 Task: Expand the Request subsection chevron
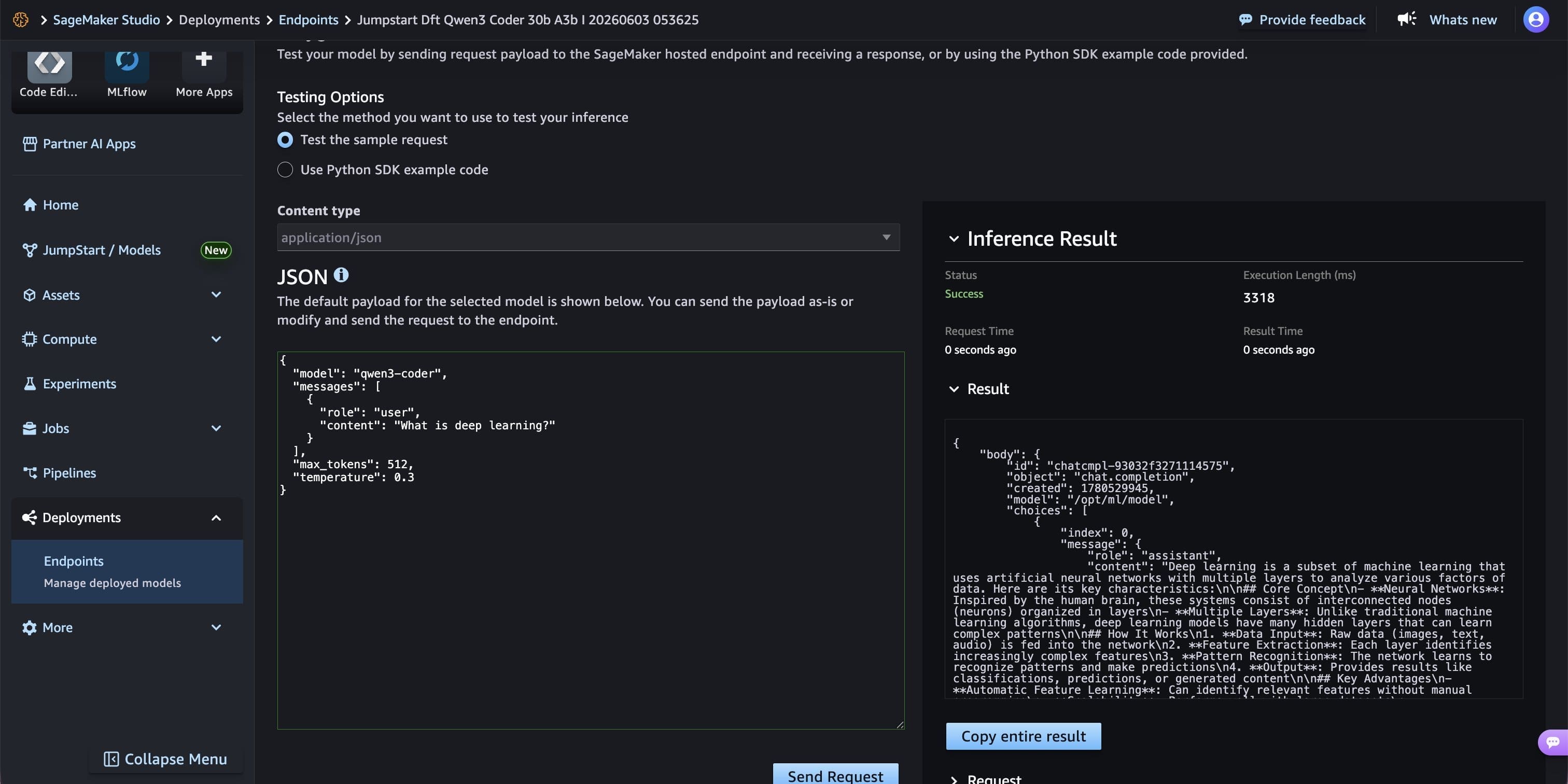[x=954, y=779]
